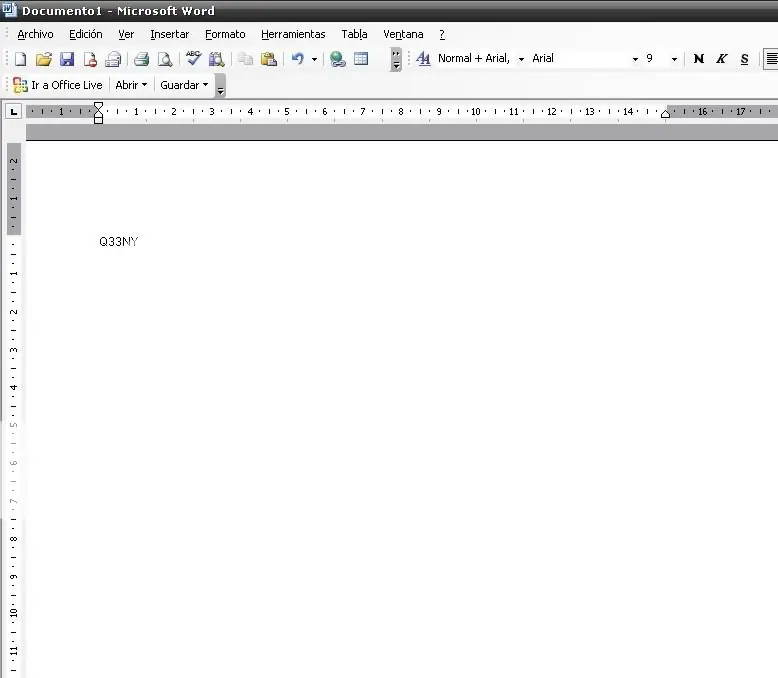This screenshot has width=778, height=678.
Task: Create a new blank document
Action: point(20,59)
